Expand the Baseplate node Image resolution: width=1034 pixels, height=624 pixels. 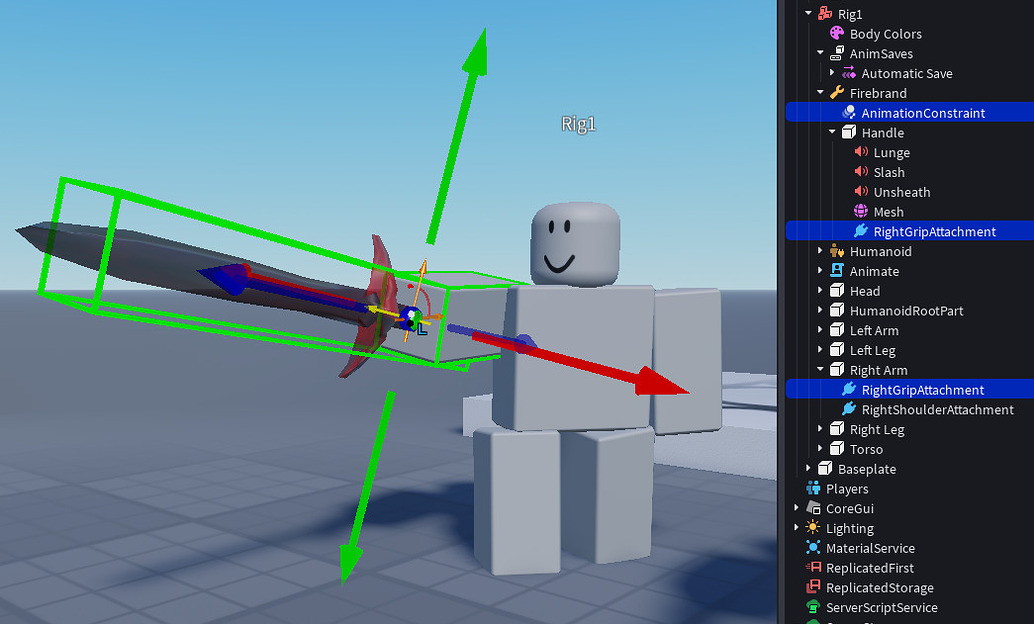click(x=808, y=468)
